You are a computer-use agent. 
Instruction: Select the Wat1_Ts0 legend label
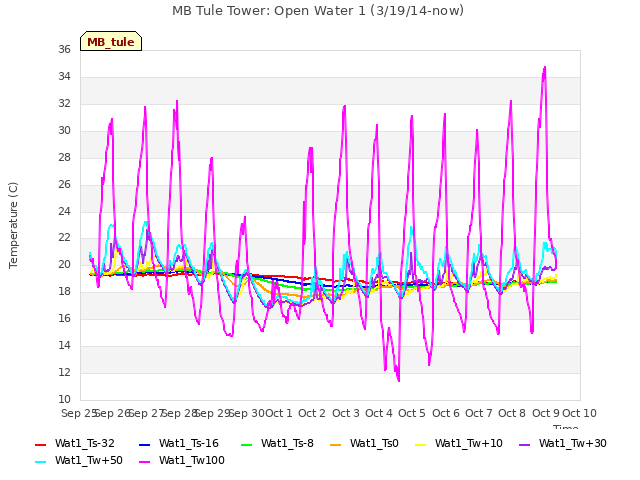coord(374,443)
